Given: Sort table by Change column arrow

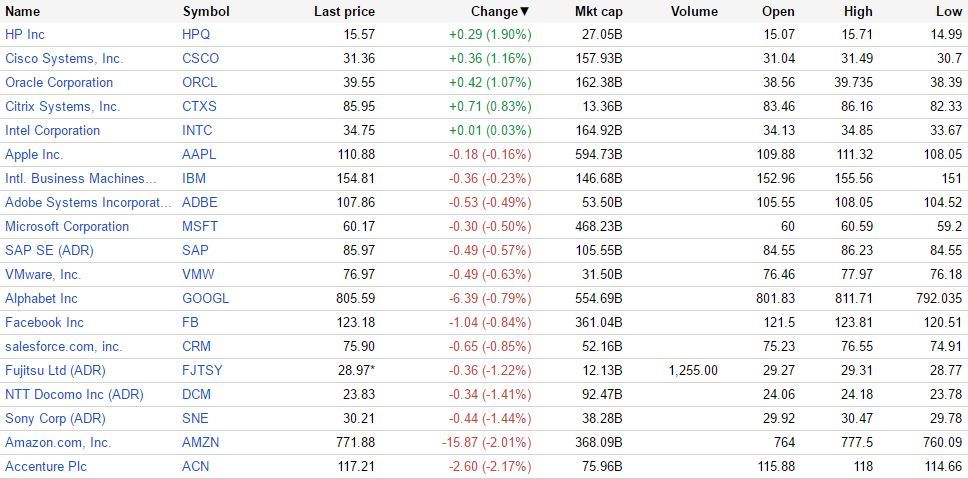Looking at the screenshot, I should (x=524, y=11).
